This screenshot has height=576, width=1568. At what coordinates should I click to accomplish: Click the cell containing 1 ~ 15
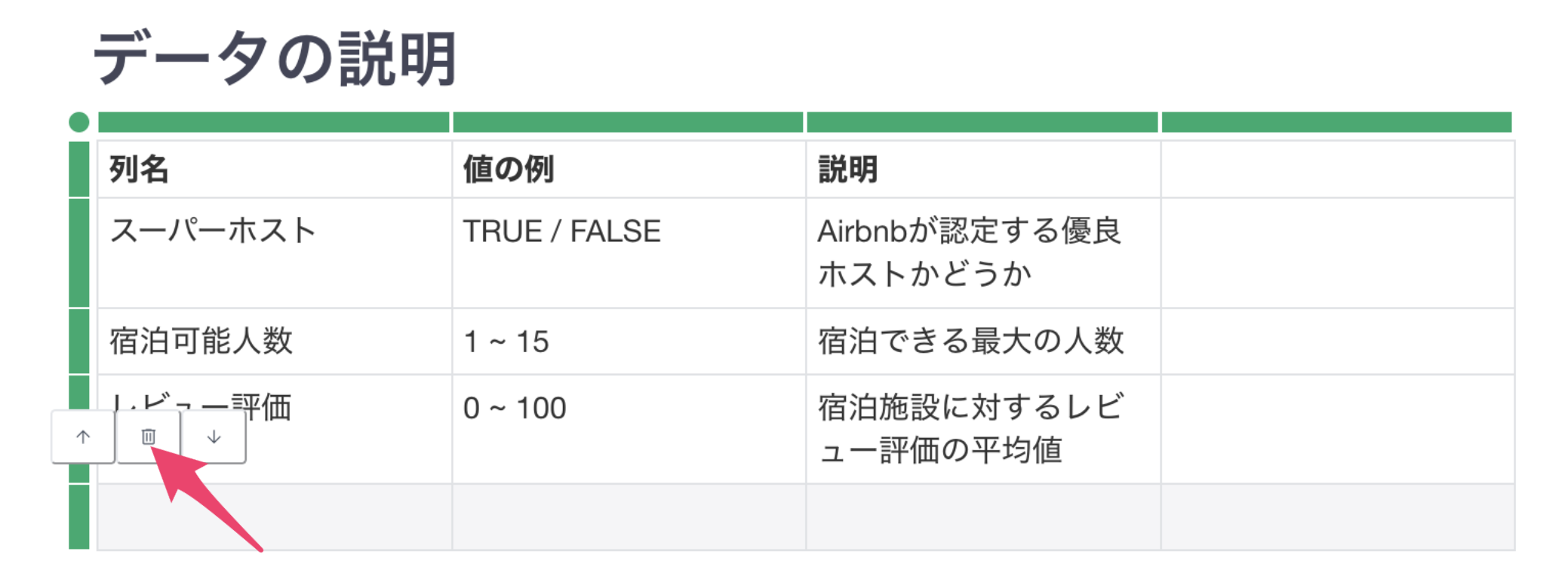pyautogui.click(x=629, y=342)
